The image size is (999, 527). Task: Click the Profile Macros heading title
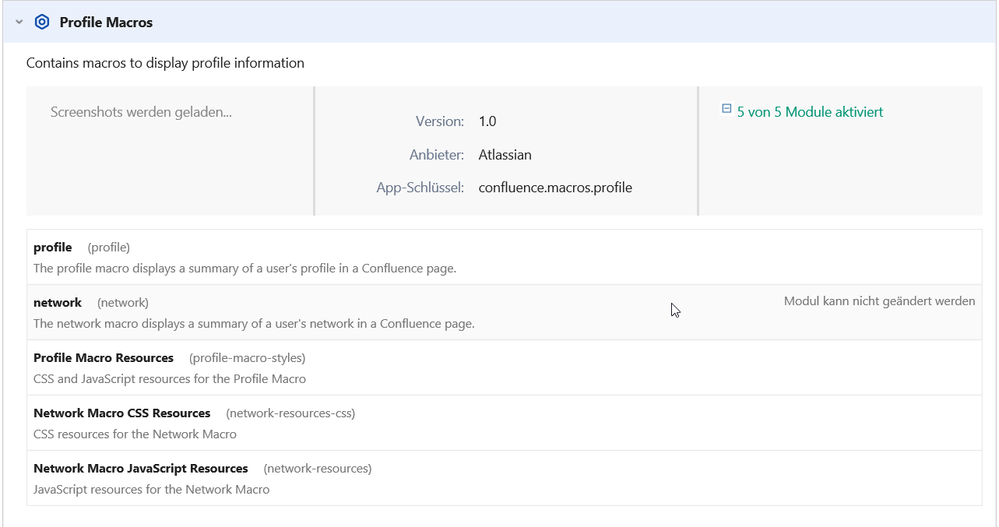click(x=106, y=22)
